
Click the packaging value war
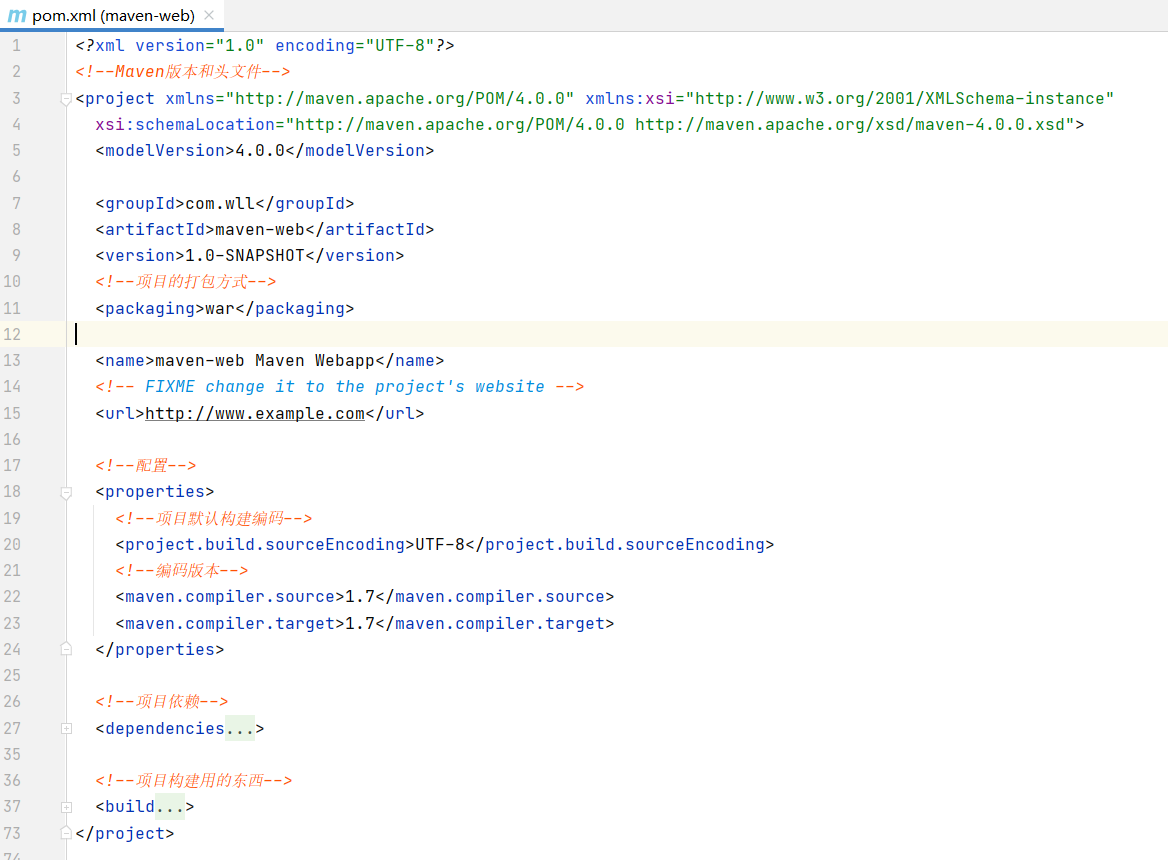point(220,308)
